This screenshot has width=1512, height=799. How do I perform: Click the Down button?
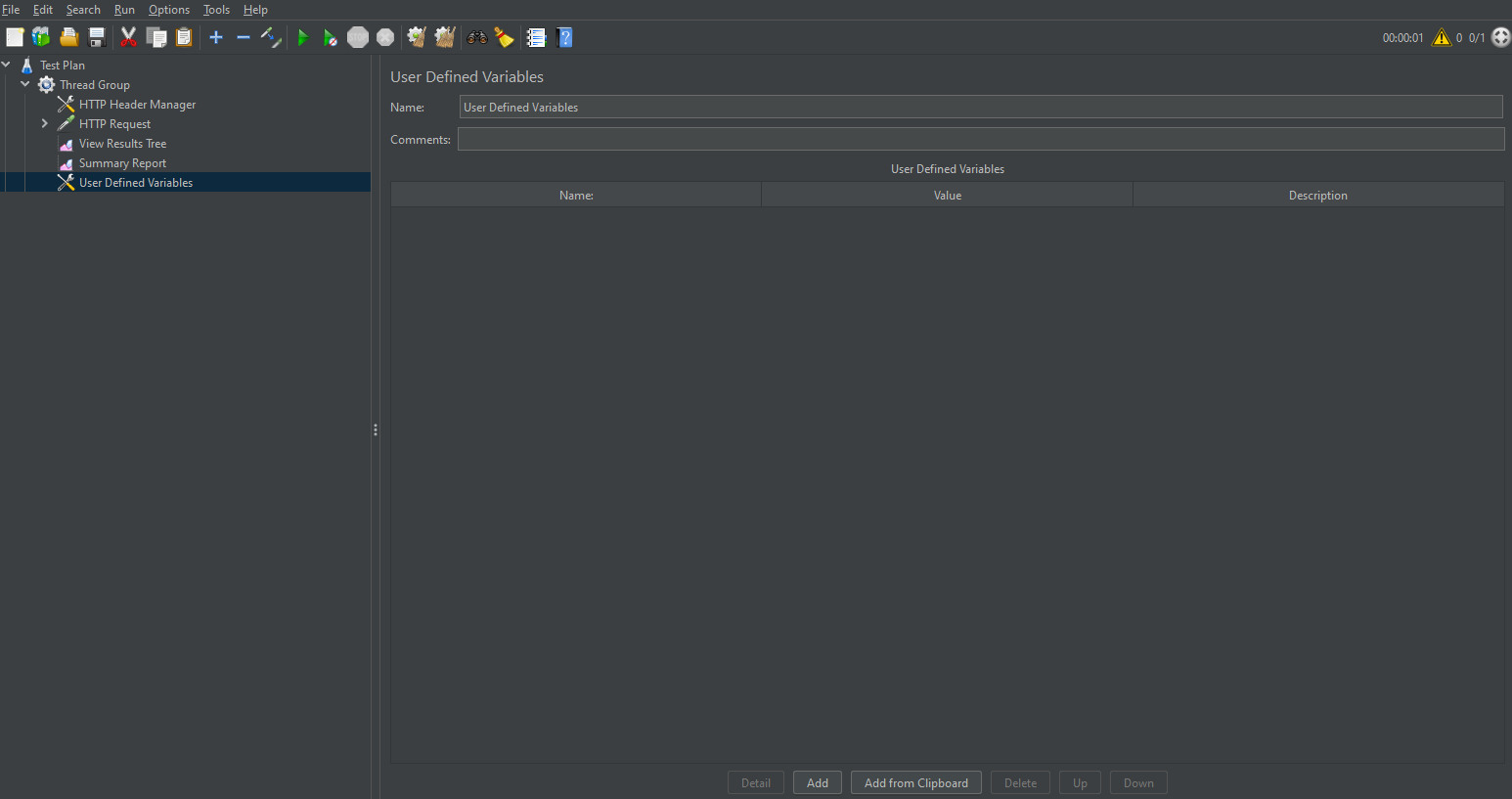pyautogui.click(x=1138, y=782)
